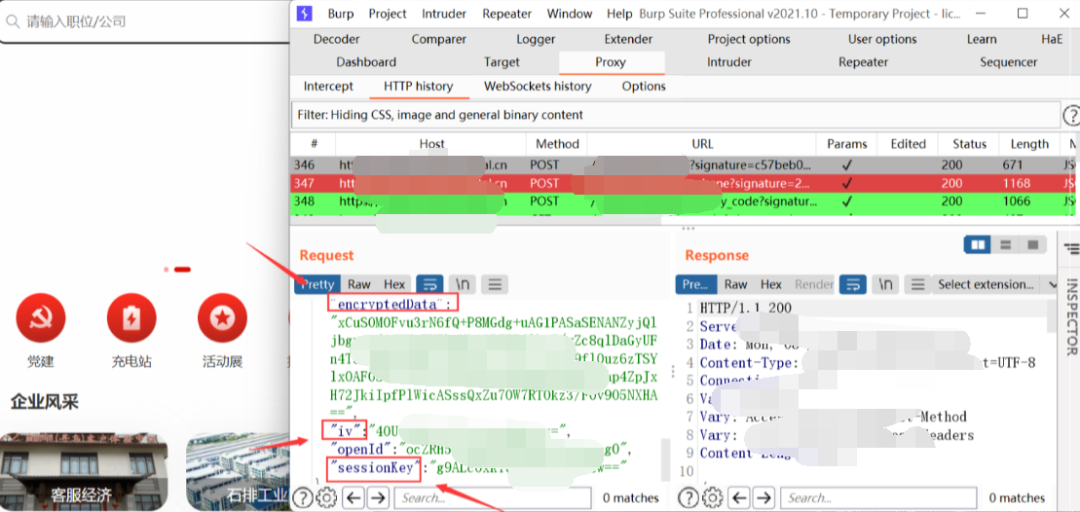Choose side-by-side request/response layout
The image size is (1080, 512).
pos(977,245)
